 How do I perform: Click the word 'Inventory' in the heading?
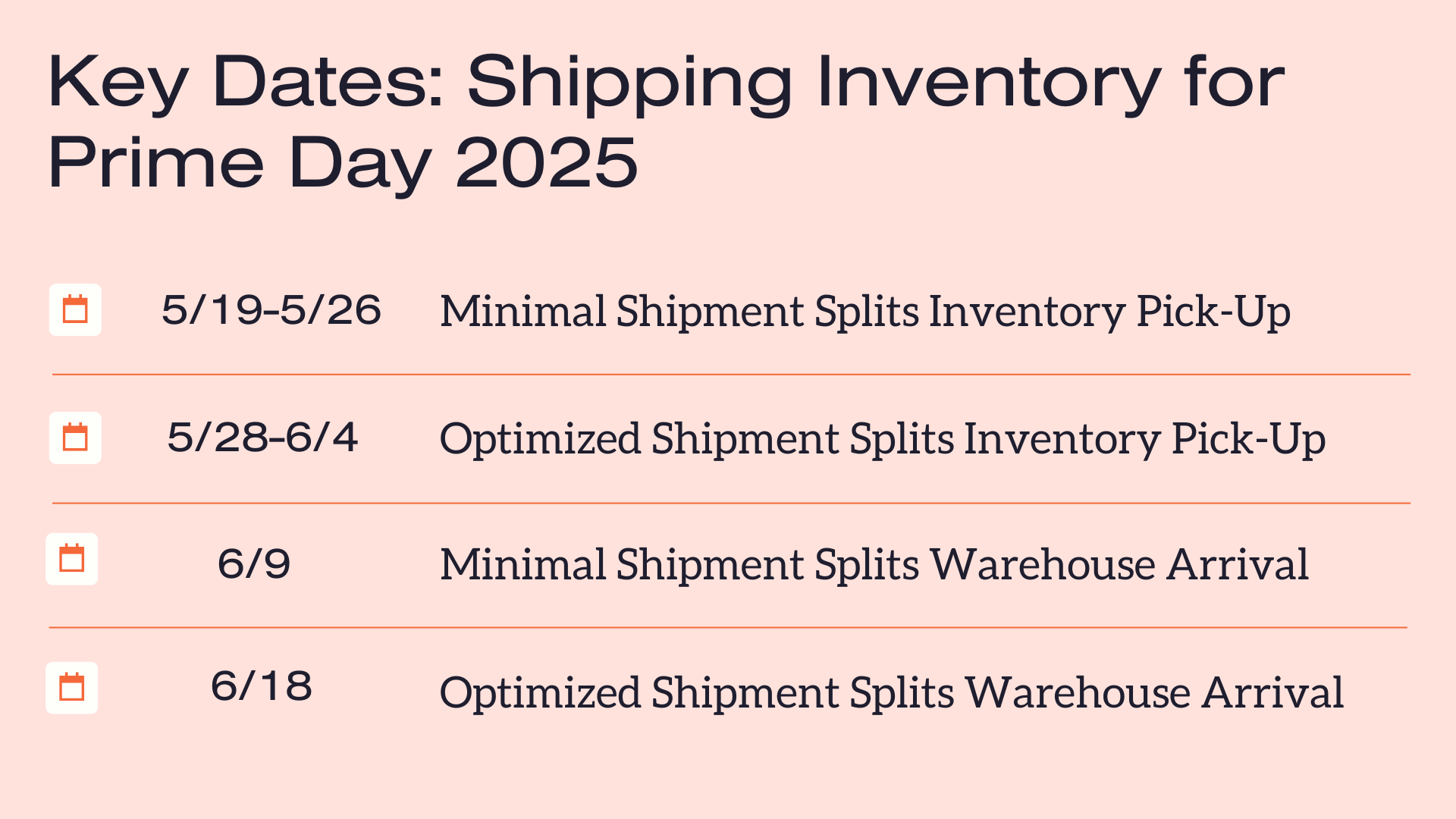989,85
